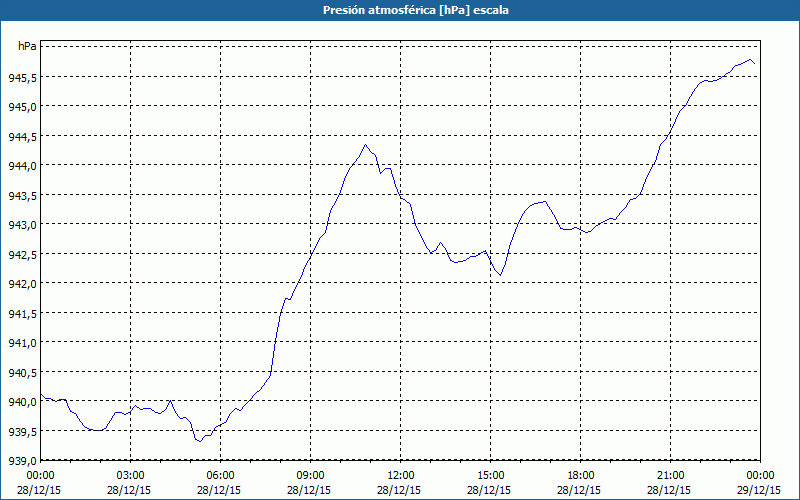This screenshot has height=500, width=800.
Task: Click the 18:00 time axis label
Action: point(581,476)
